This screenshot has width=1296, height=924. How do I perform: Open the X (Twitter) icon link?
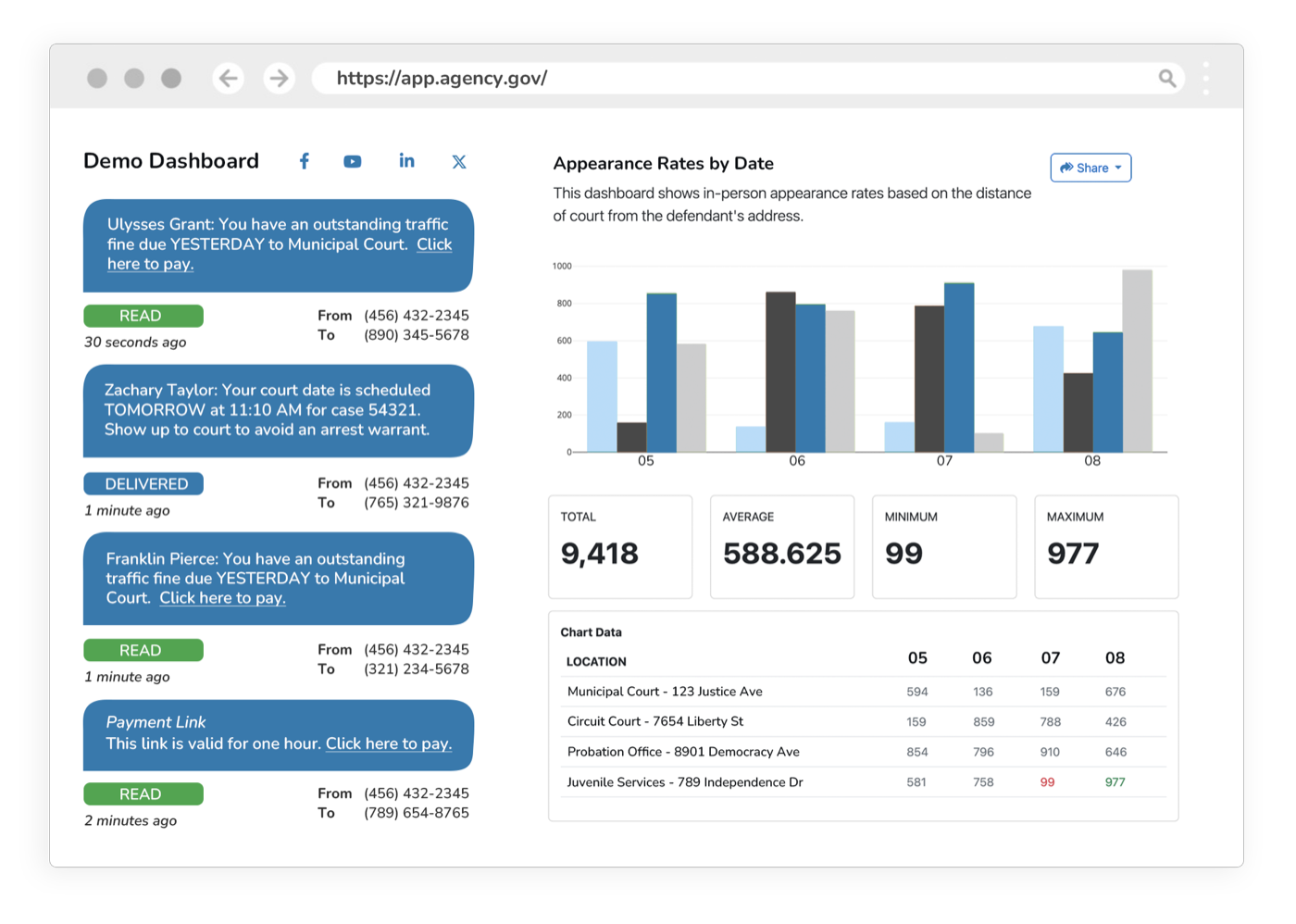459,161
